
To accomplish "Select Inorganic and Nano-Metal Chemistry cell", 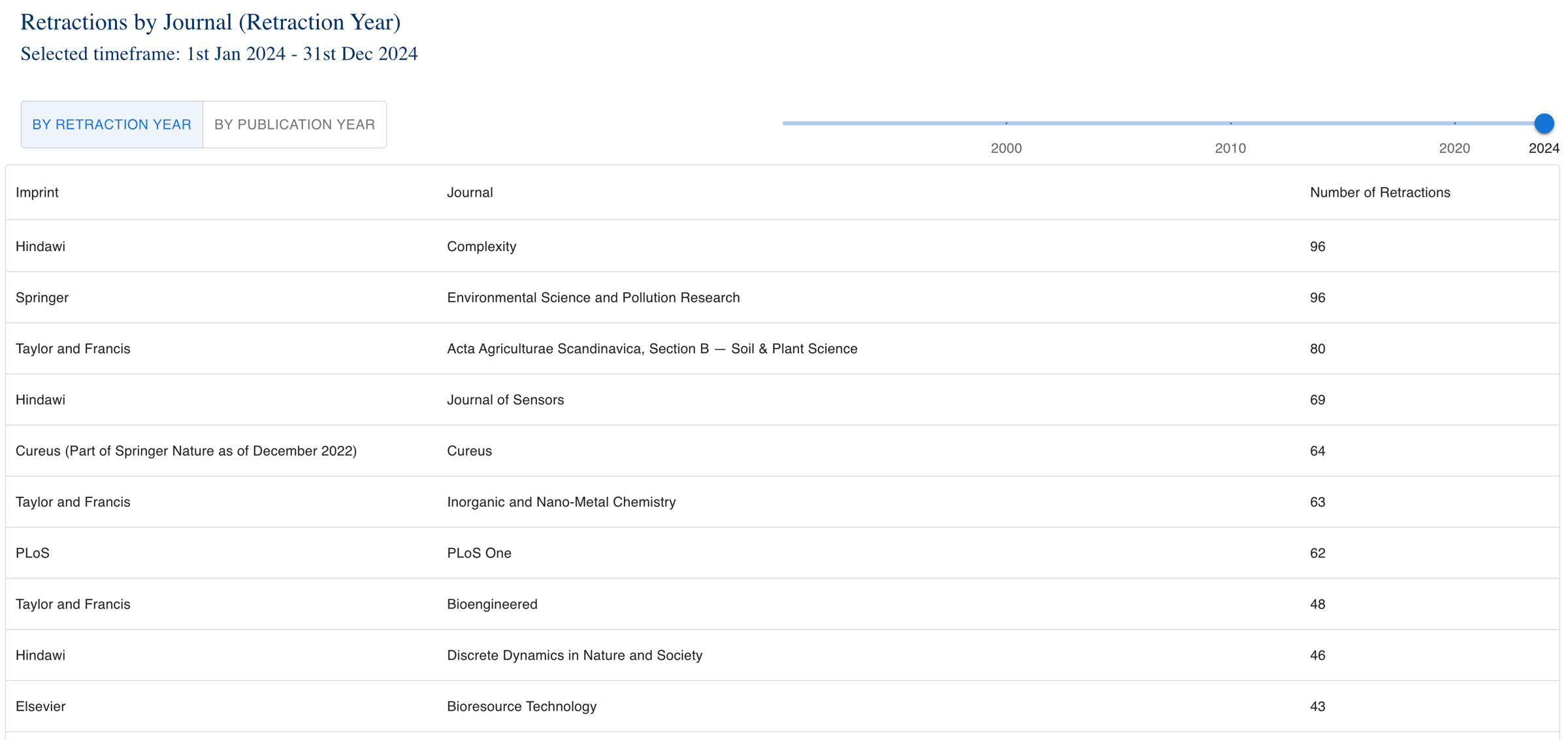I will point(561,501).
